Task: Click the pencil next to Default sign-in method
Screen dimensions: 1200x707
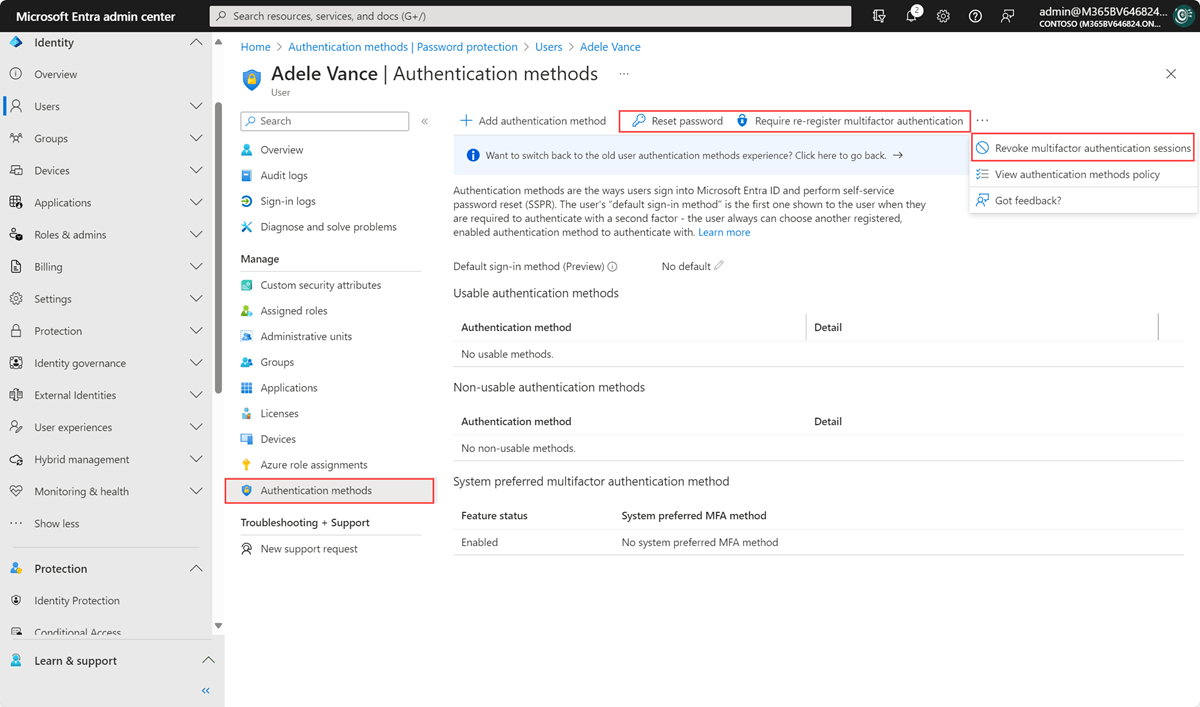Action: coord(718,266)
